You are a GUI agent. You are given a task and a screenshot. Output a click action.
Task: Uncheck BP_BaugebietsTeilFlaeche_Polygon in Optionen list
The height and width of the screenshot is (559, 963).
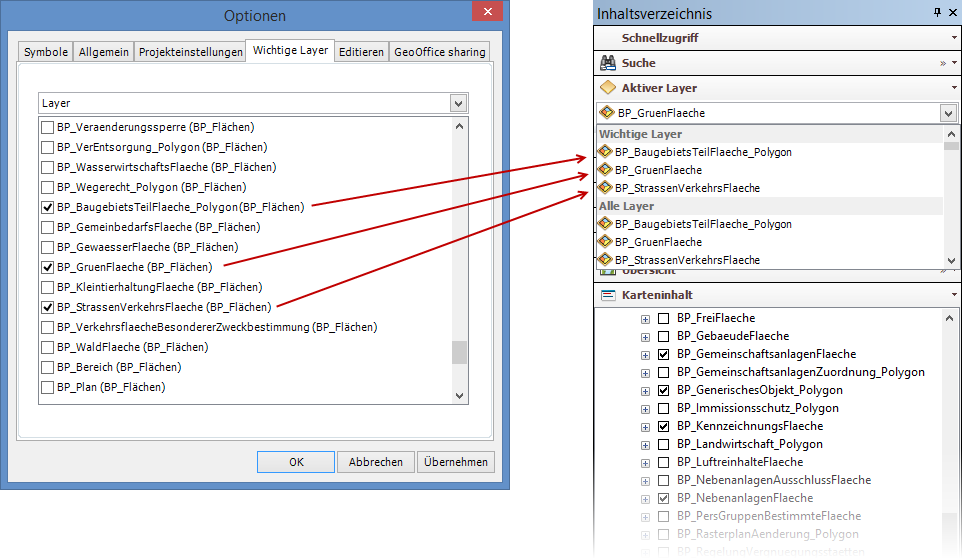[47, 208]
